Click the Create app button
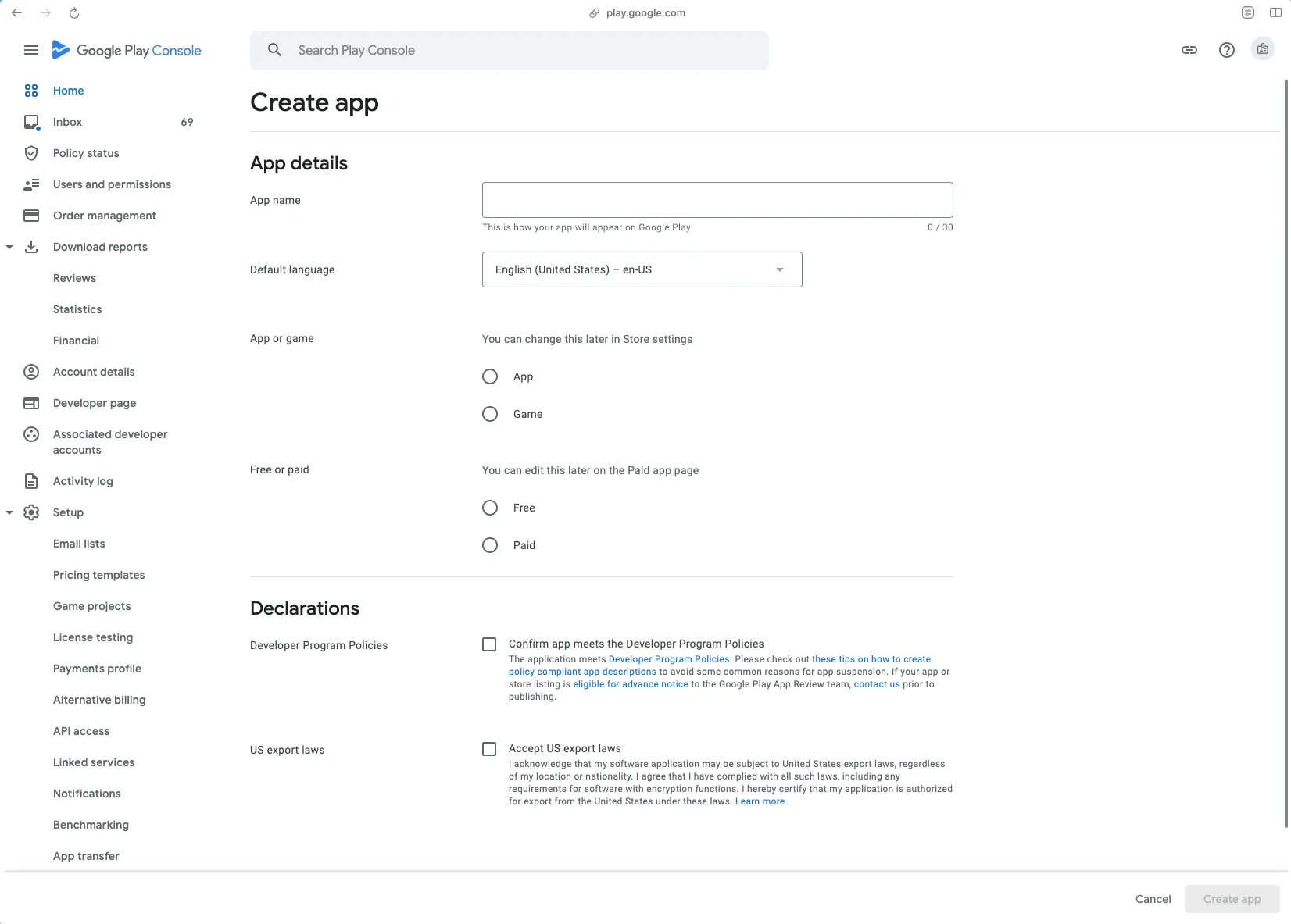 point(1232,899)
